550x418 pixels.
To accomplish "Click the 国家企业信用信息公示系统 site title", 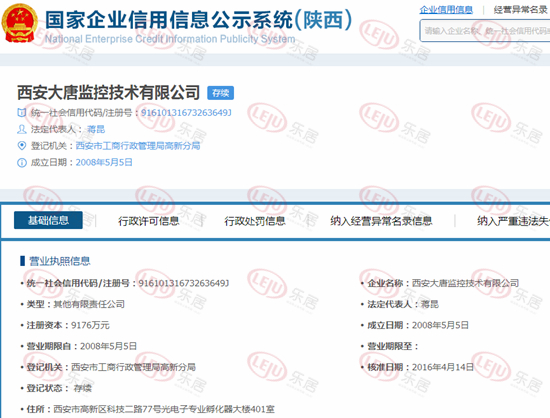I will [x=199, y=19].
